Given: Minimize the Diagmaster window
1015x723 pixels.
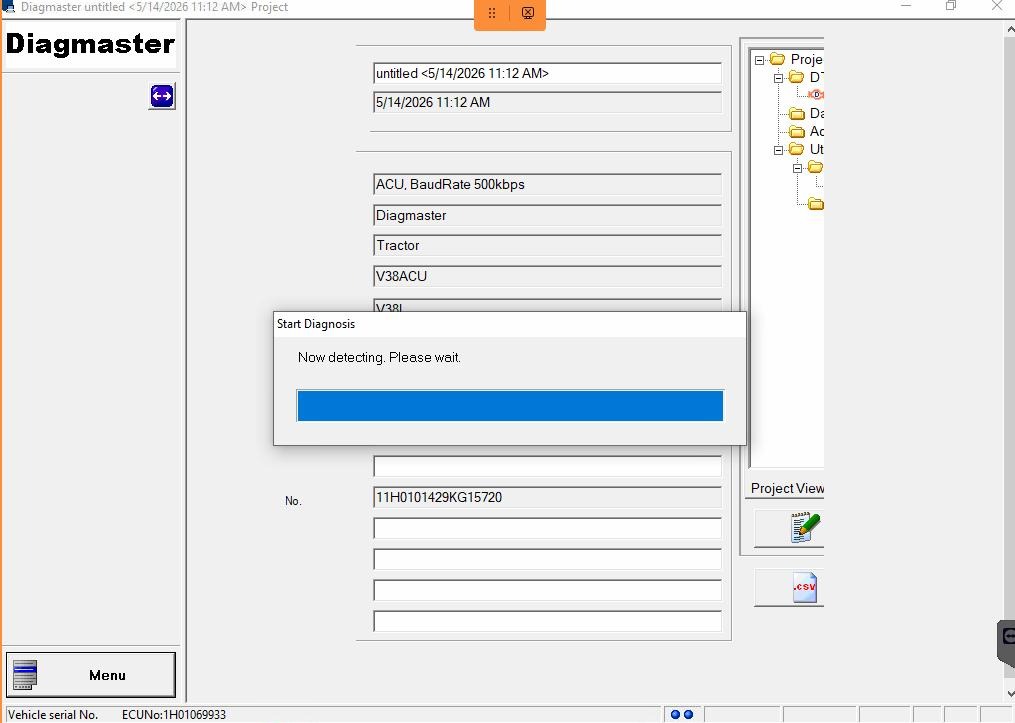Looking at the screenshot, I should click(x=906, y=6).
